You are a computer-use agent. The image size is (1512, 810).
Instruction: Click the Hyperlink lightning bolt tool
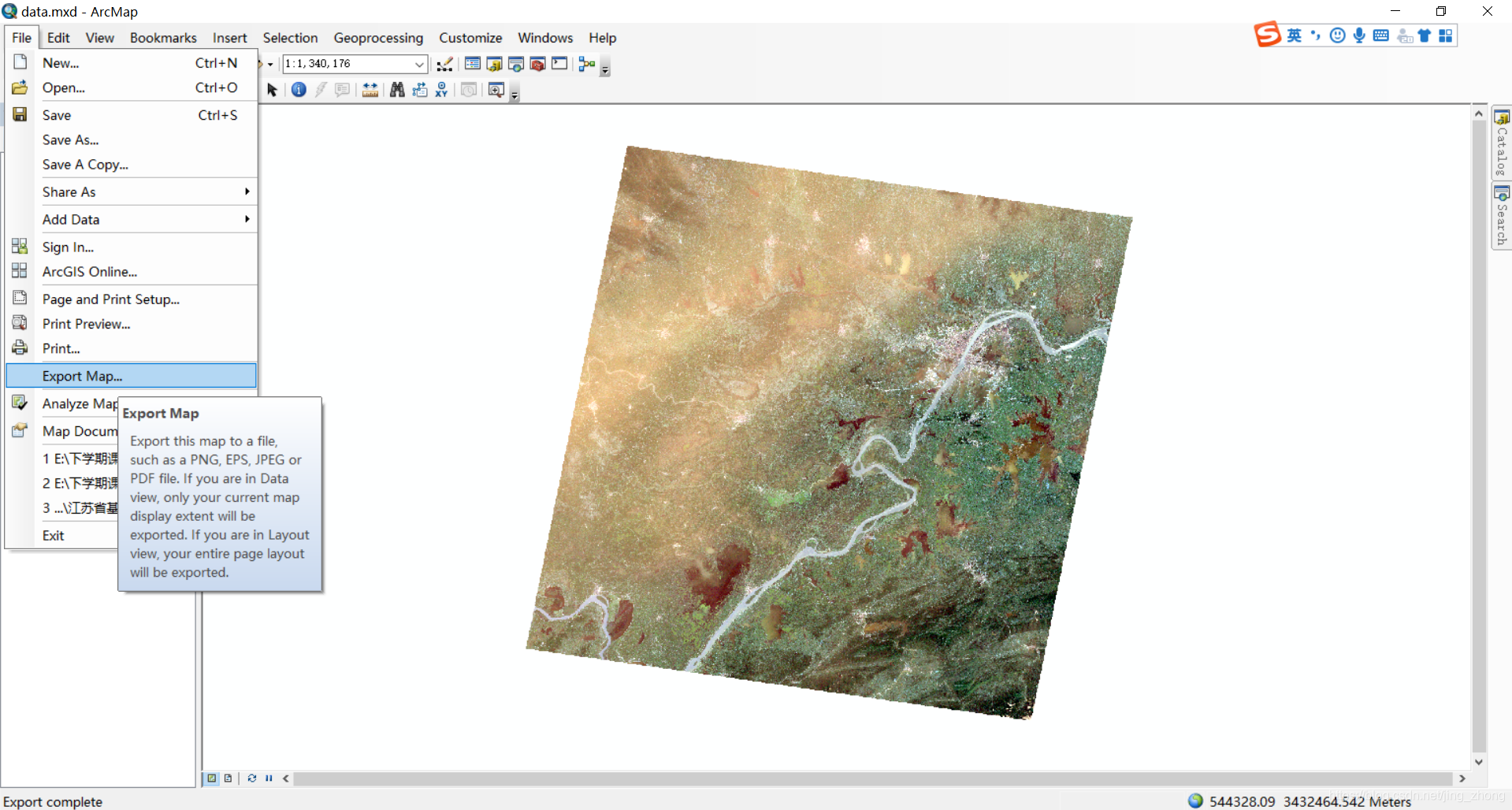[x=321, y=90]
